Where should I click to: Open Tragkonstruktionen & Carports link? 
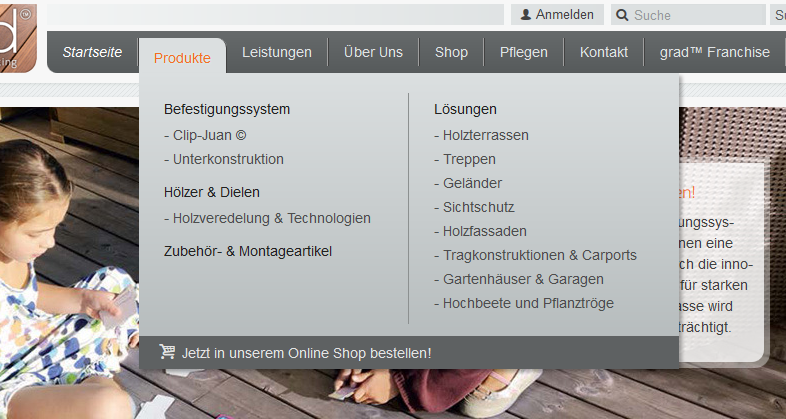(535, 255)
